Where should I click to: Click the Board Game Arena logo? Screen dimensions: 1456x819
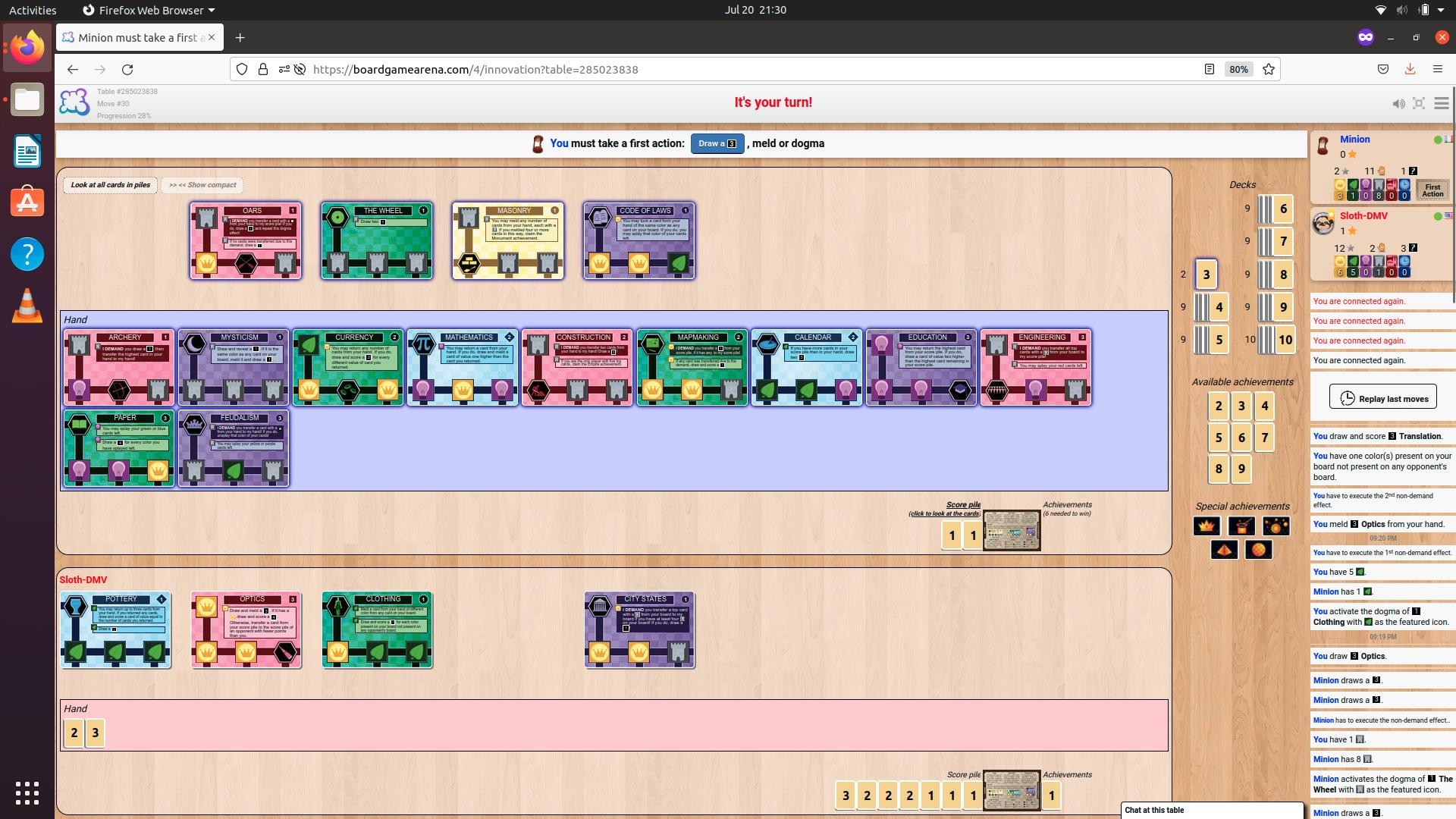click(x=74, y=102)
